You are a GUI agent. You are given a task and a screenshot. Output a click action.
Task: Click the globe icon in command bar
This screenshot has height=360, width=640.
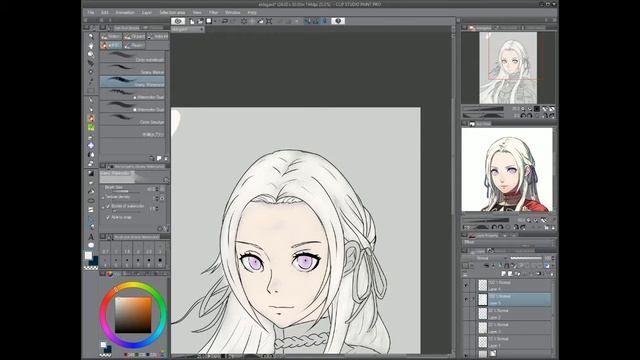(338, 21)
